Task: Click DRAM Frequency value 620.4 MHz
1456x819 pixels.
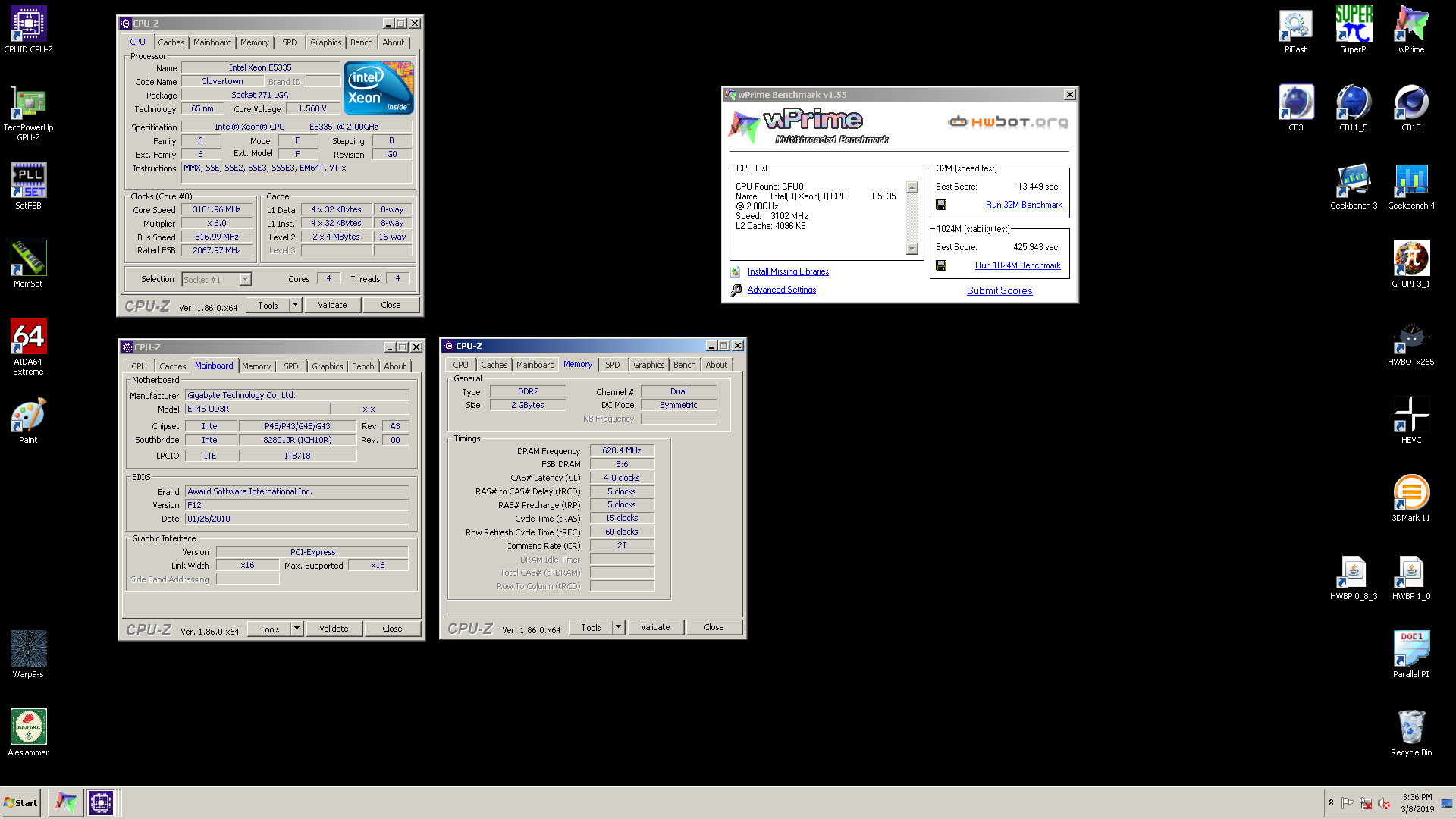Action: pos(622,450)
